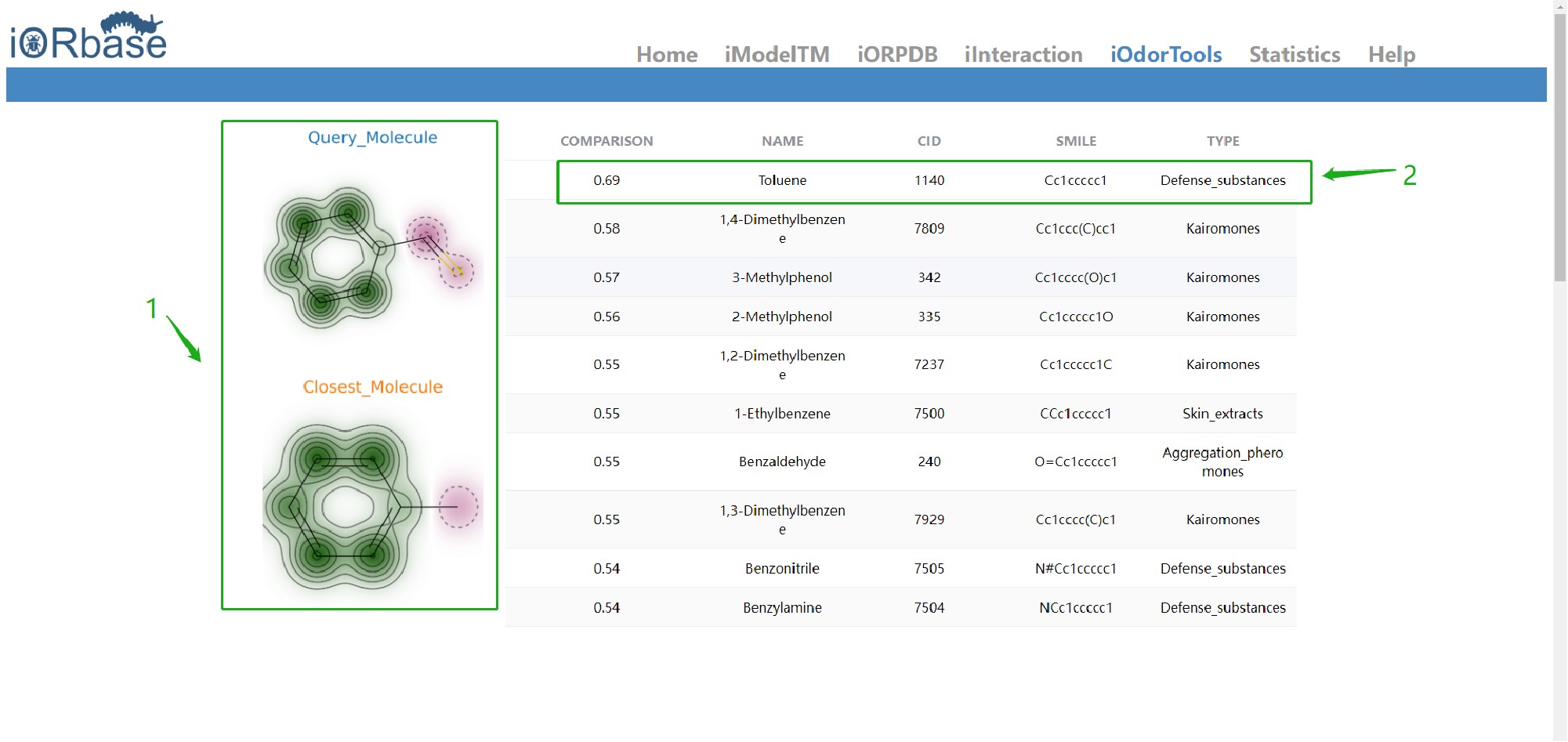Click SMILE O=Cc1ccccc1
The width and height of the screenshot is (1568, 742).
click(1076, 461)
